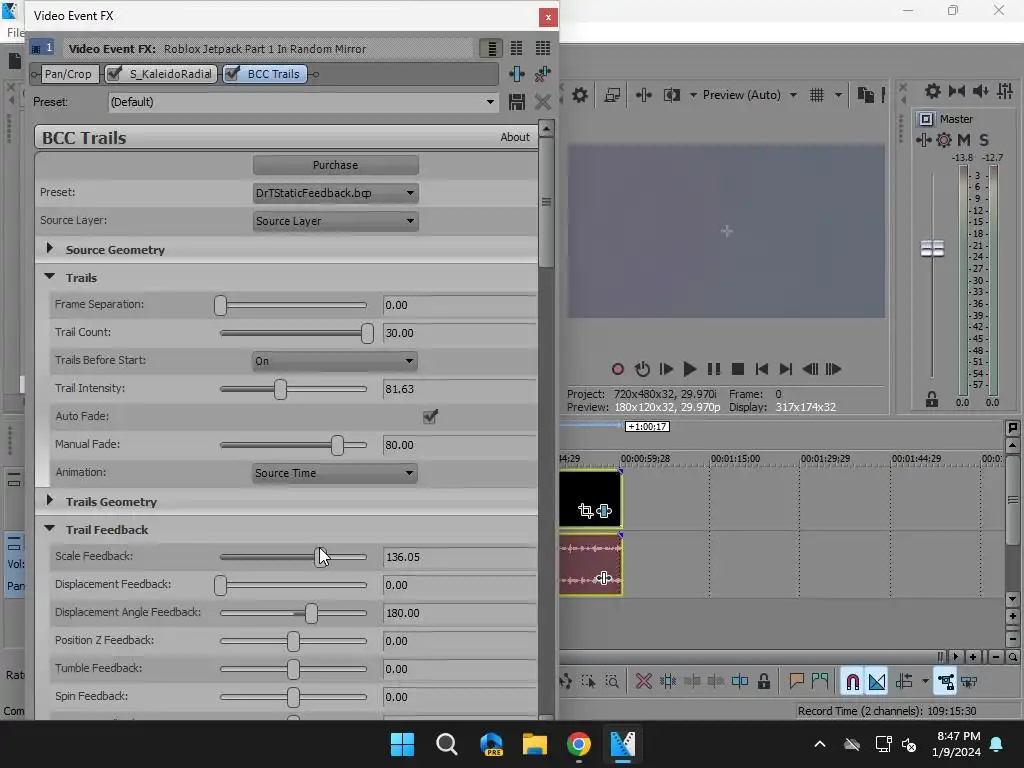
Task: Expand the Trails Geometry section
Action: (50, 501)
